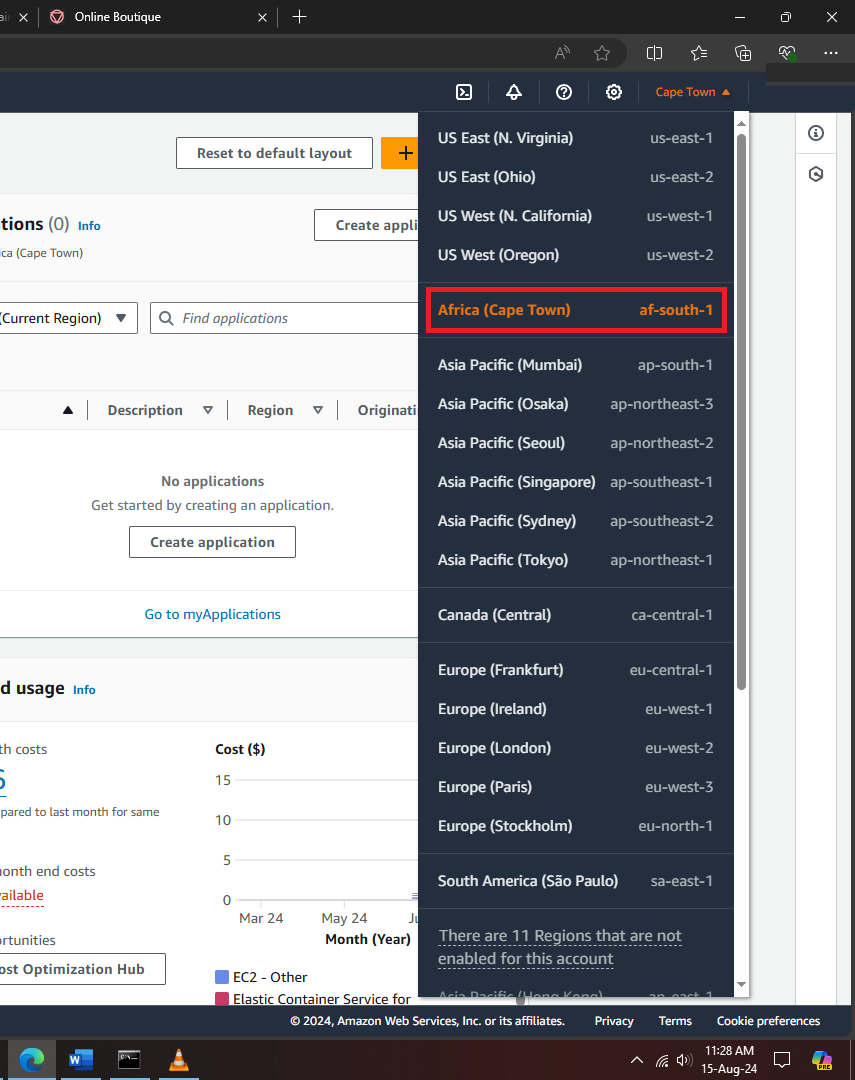The width and height of the screenshot is (855, 1080).
Task: Open Cookie preferences in footer
Action: [768, 1021]
